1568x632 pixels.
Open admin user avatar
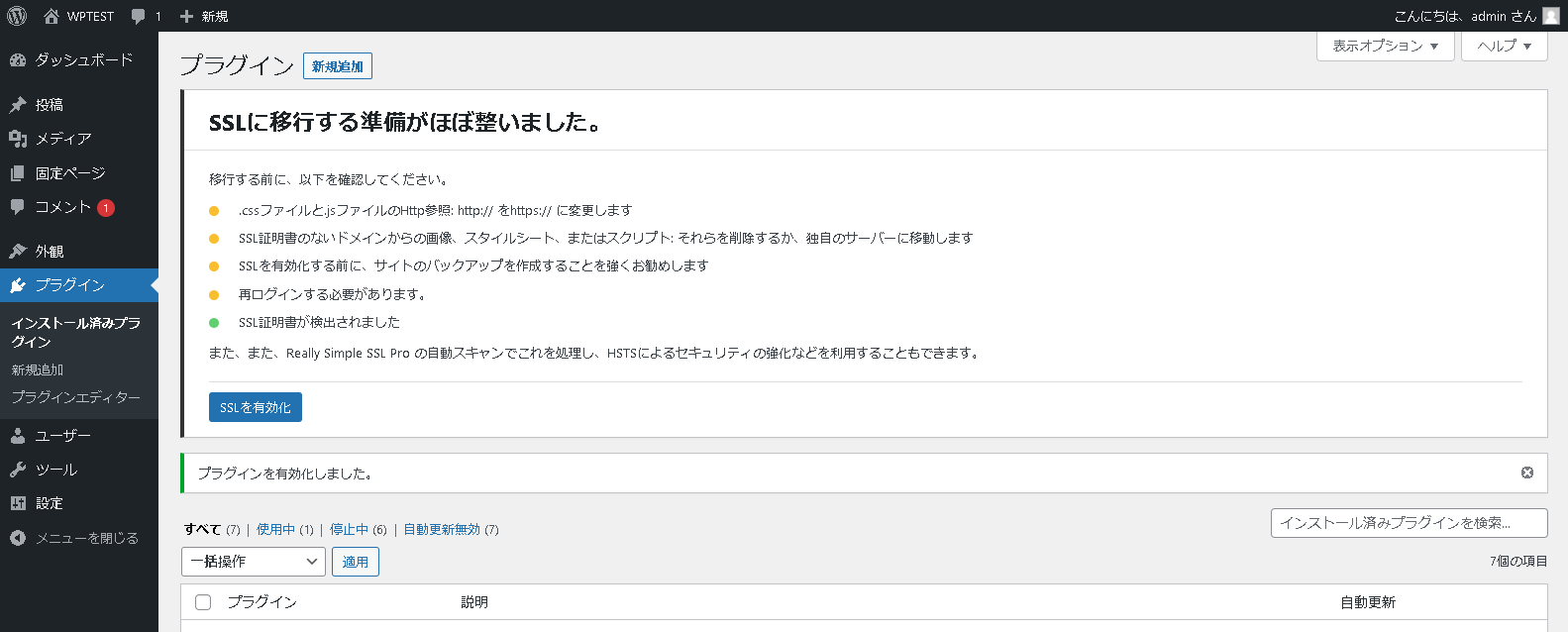1551,16
